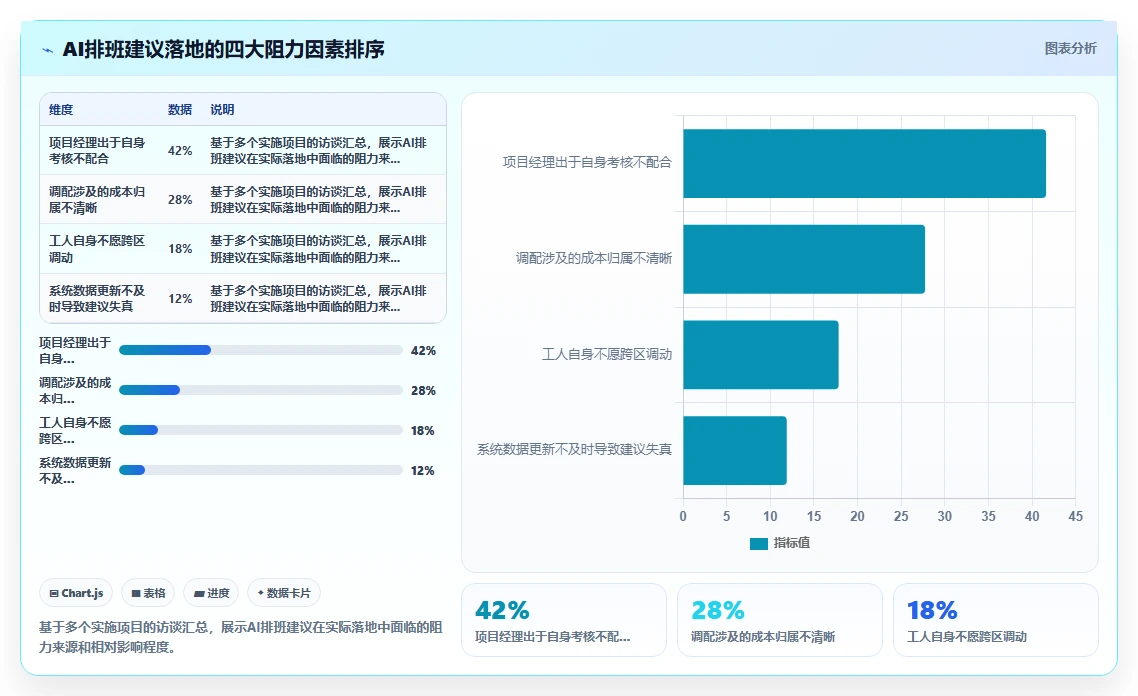Viewport: 1138px width, 696px height.
Task: Click the 28% data card
Action: pos(779,620)
